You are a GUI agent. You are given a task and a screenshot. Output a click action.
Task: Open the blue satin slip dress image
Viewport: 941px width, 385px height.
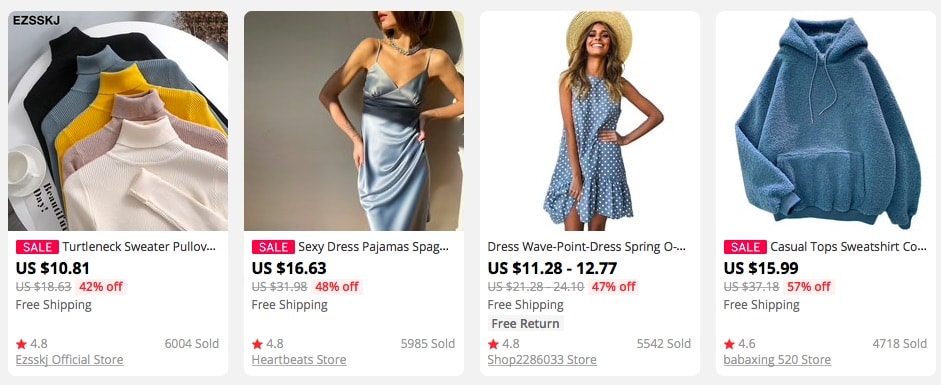pos(353,121)
